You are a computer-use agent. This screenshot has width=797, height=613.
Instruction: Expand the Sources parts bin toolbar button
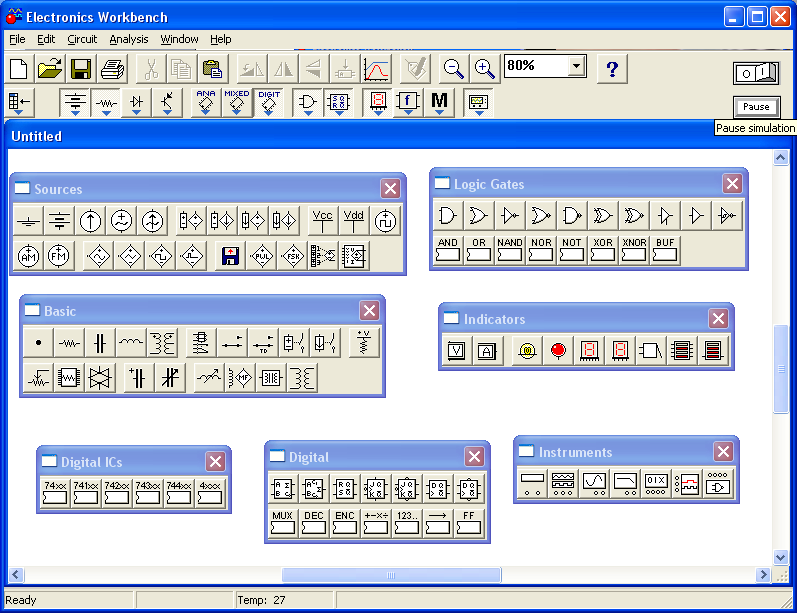click(x=75, y=103)
